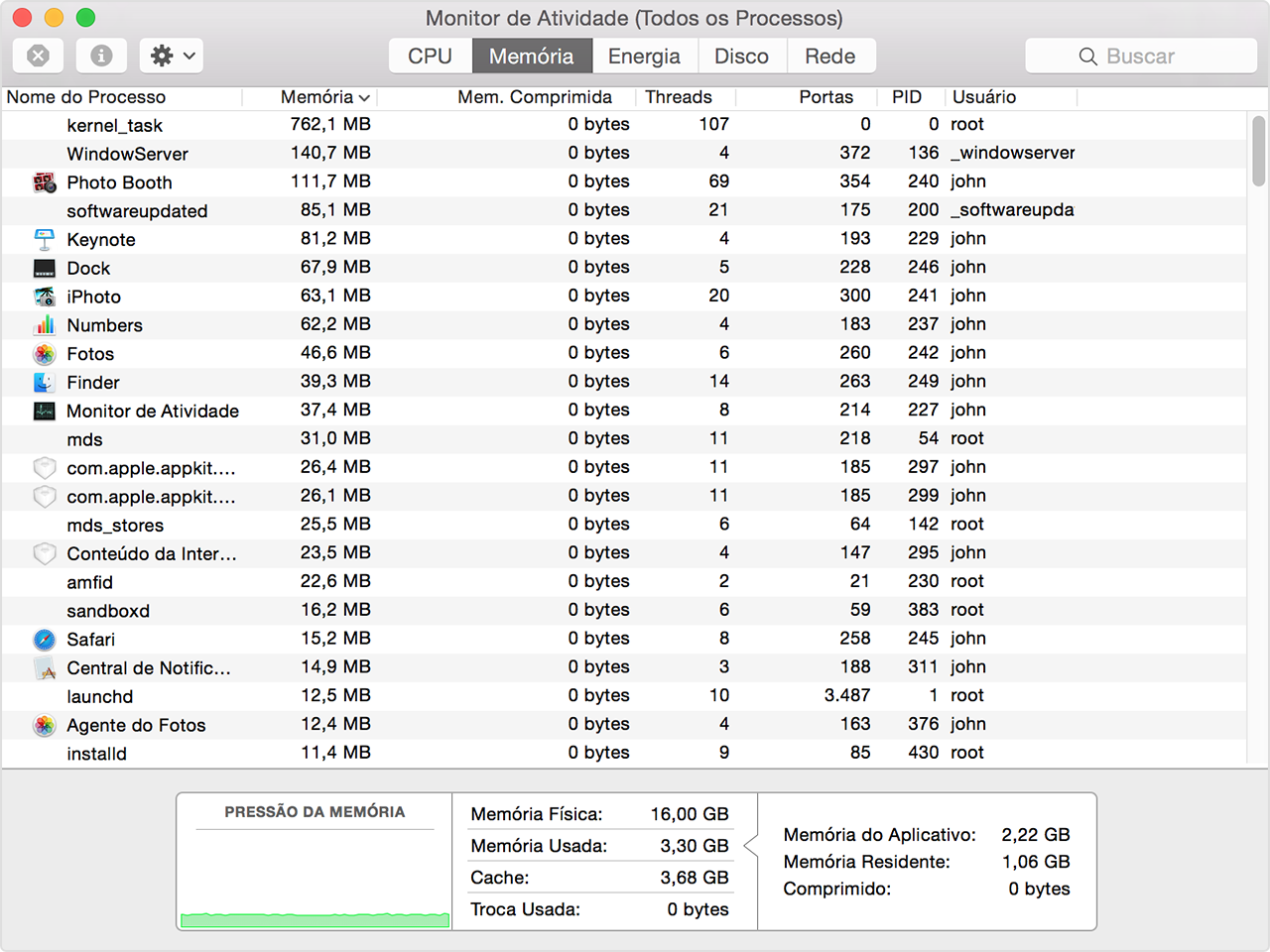
Task: Sort by Portas column header
Action: pyautogui.click(x=808, y=97)
